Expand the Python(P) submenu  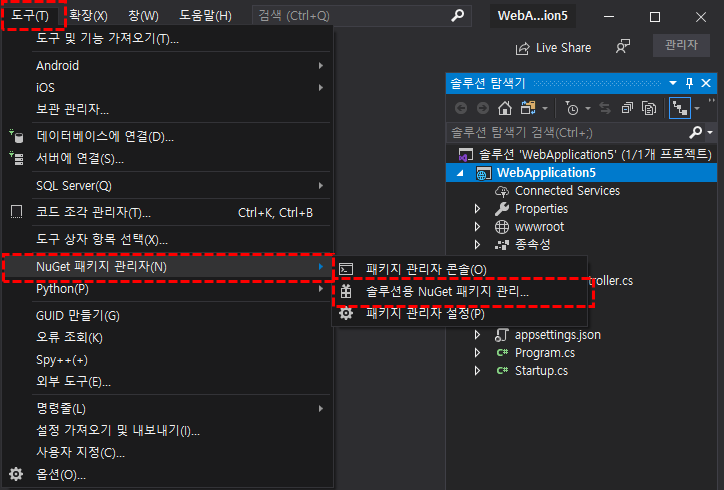pyautogui.click(x=167, y=289)
